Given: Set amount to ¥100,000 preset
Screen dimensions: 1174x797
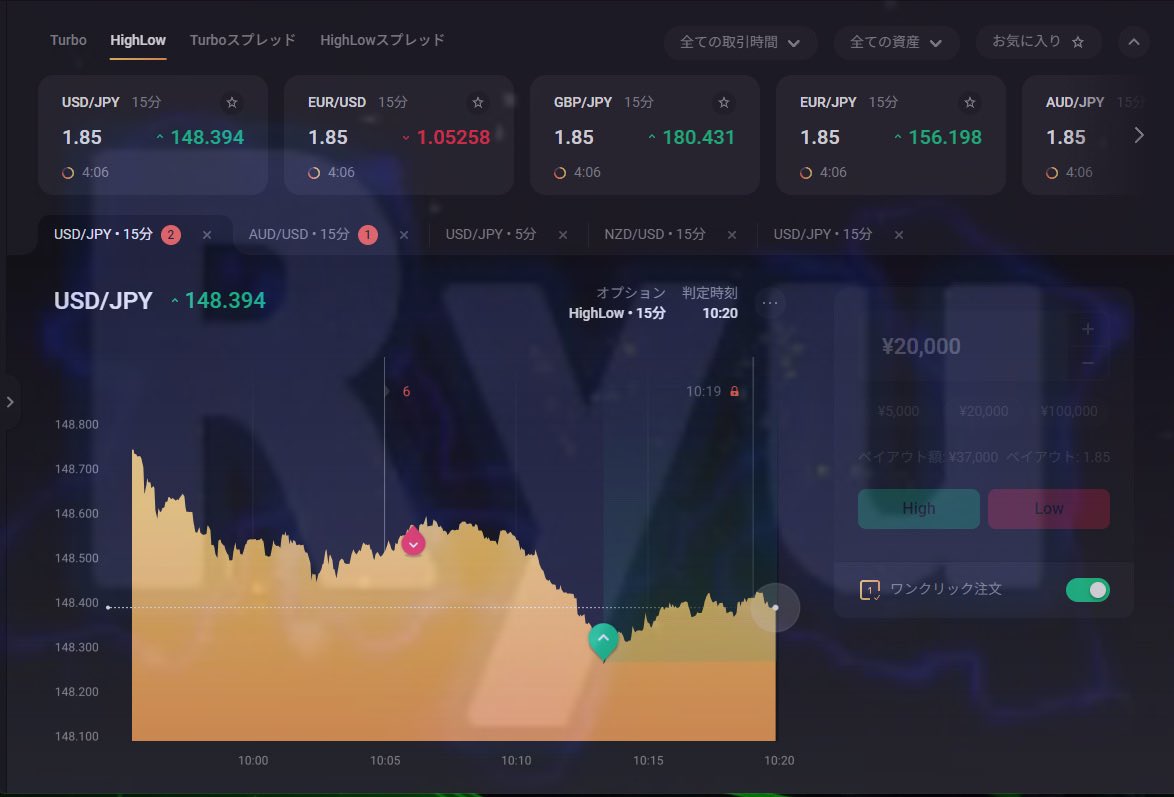Looking at the screenshot, I should [x=1068, y=411].
